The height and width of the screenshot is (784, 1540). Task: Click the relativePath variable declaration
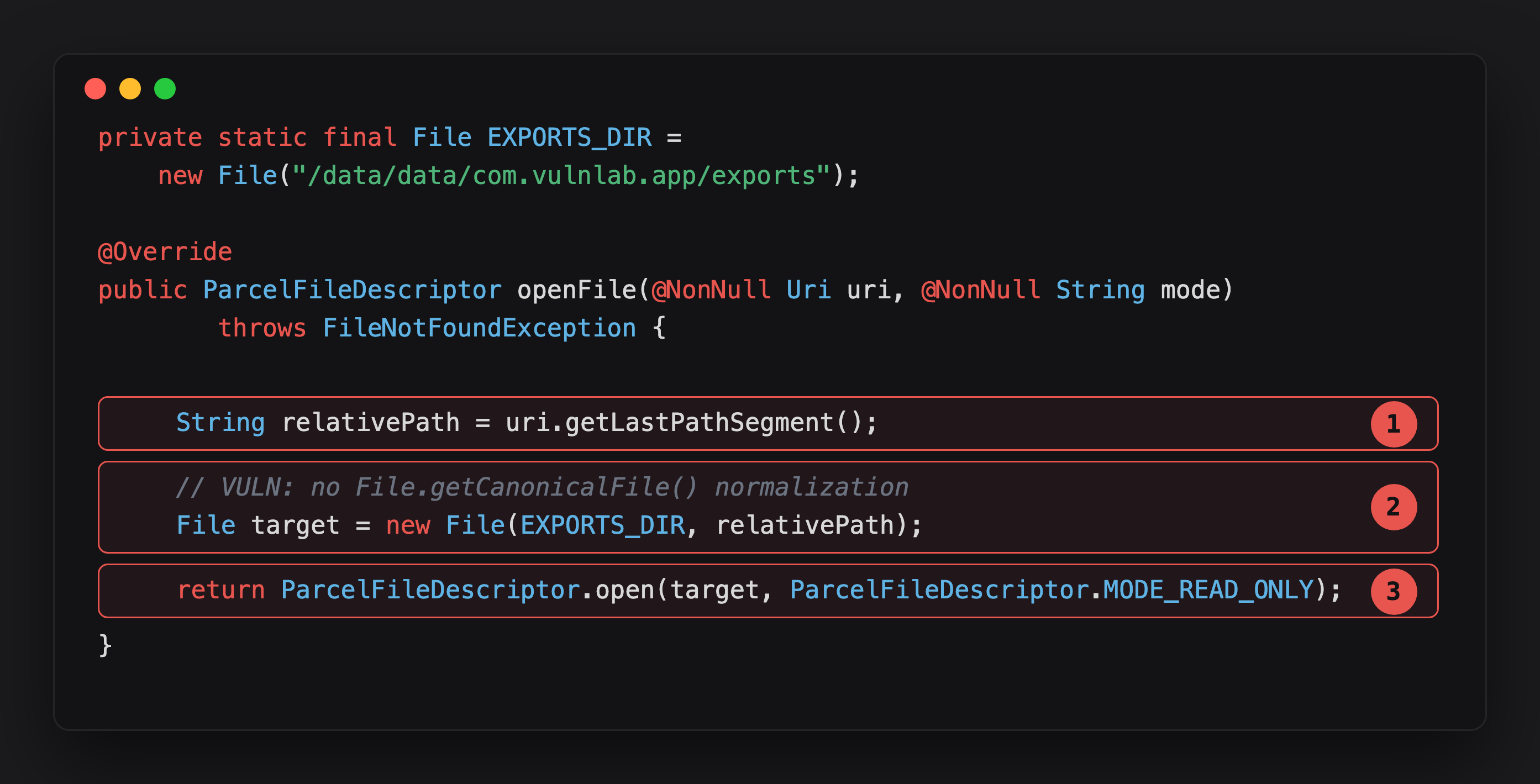(x=371, y=423)
